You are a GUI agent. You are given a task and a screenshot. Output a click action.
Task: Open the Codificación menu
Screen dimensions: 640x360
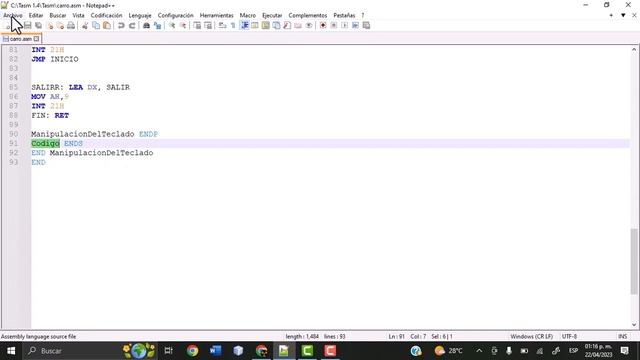pyautogui.click(x=106, y=15)
